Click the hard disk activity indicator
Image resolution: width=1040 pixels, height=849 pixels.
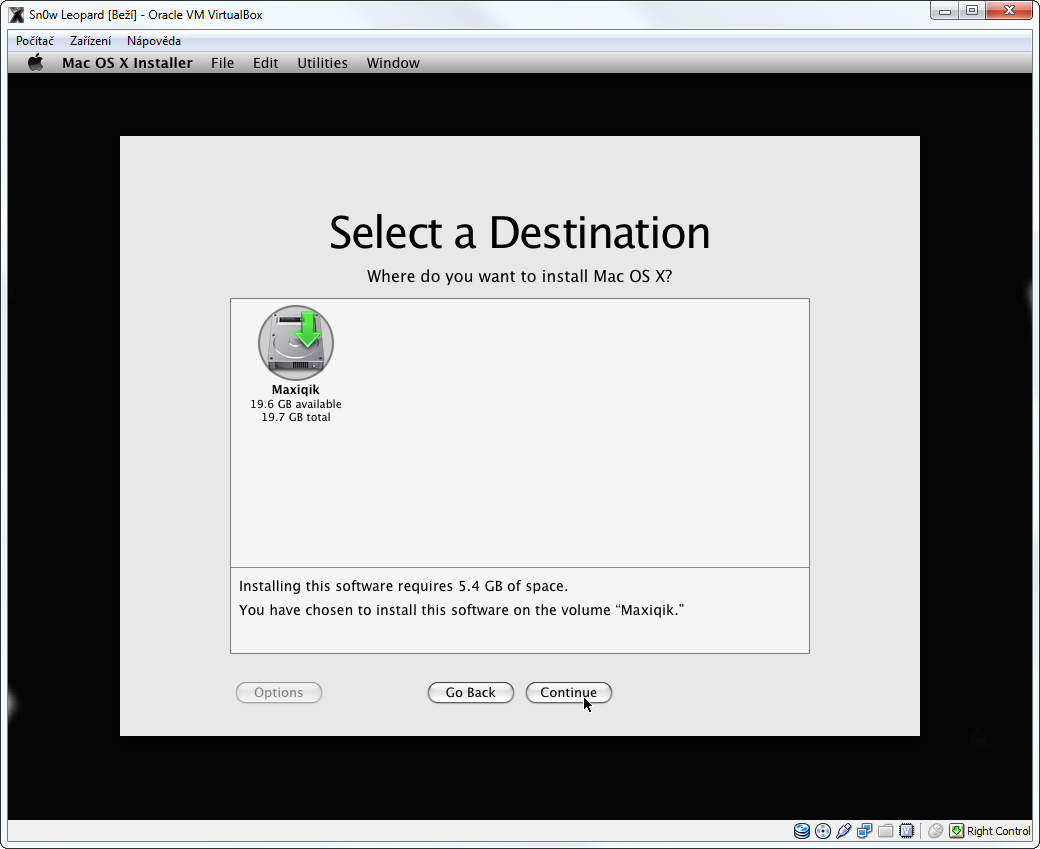pyautogui.click(x=801, y=830)
